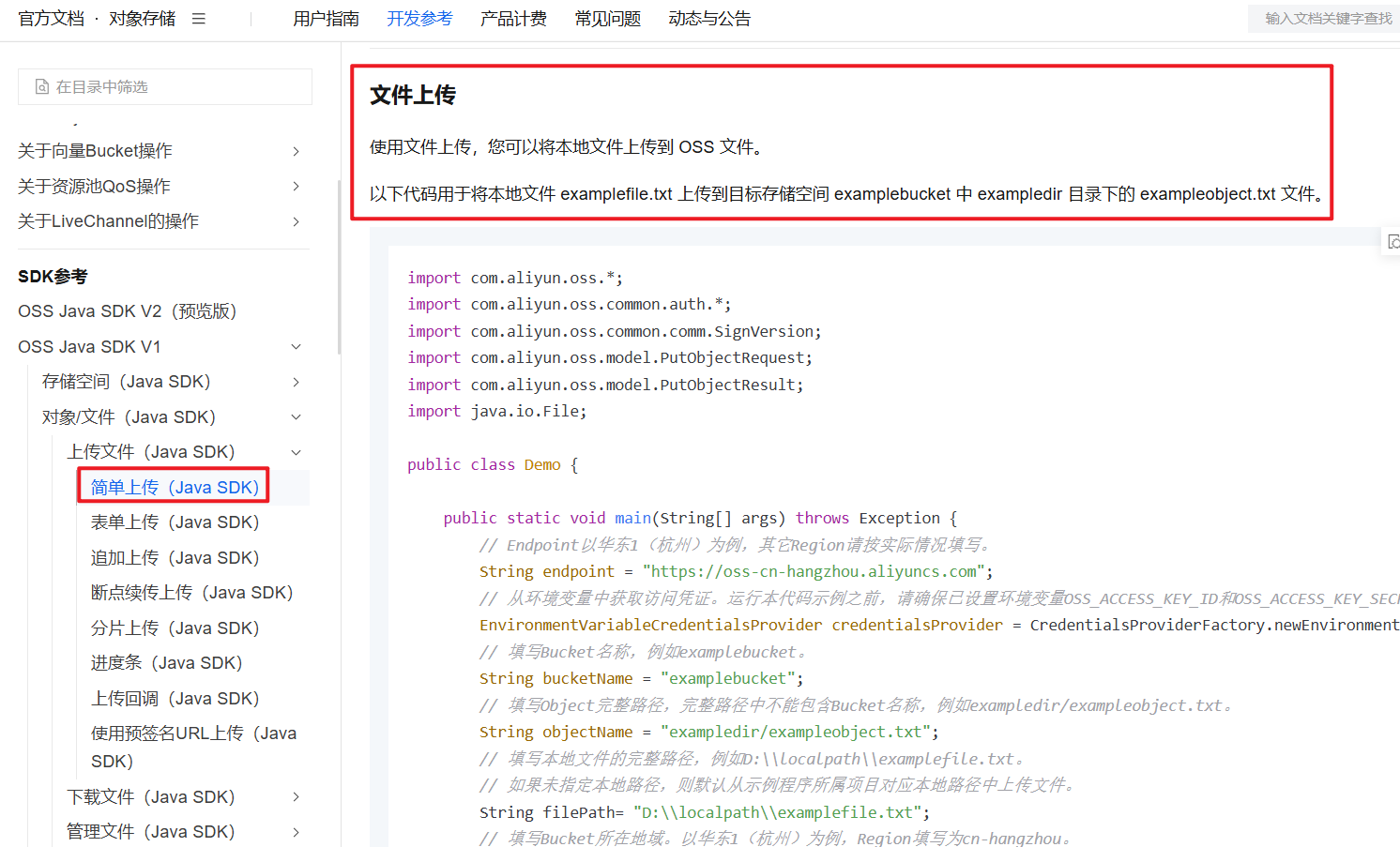Click the 官方文档 link
The width and height of the screenshot is (1400, 847).
pos(51,19)
